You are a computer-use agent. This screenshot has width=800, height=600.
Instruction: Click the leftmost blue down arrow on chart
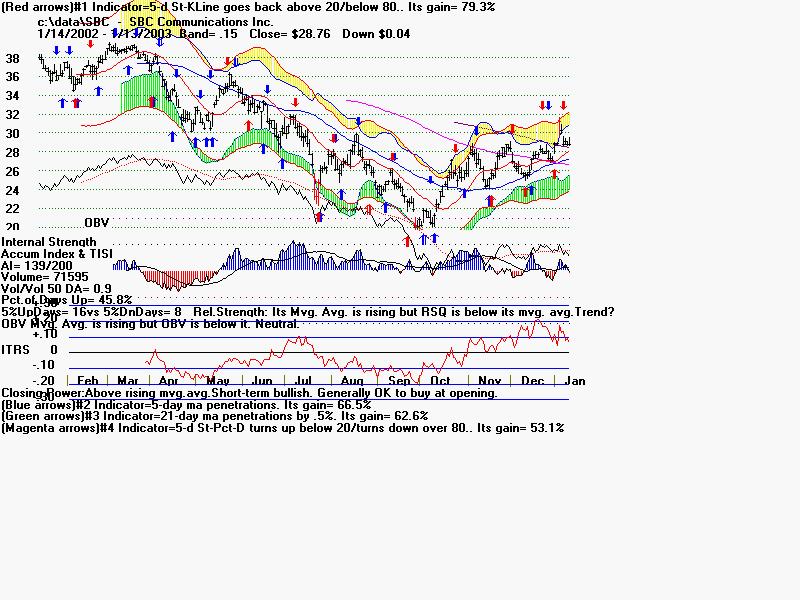coord(56,49)
